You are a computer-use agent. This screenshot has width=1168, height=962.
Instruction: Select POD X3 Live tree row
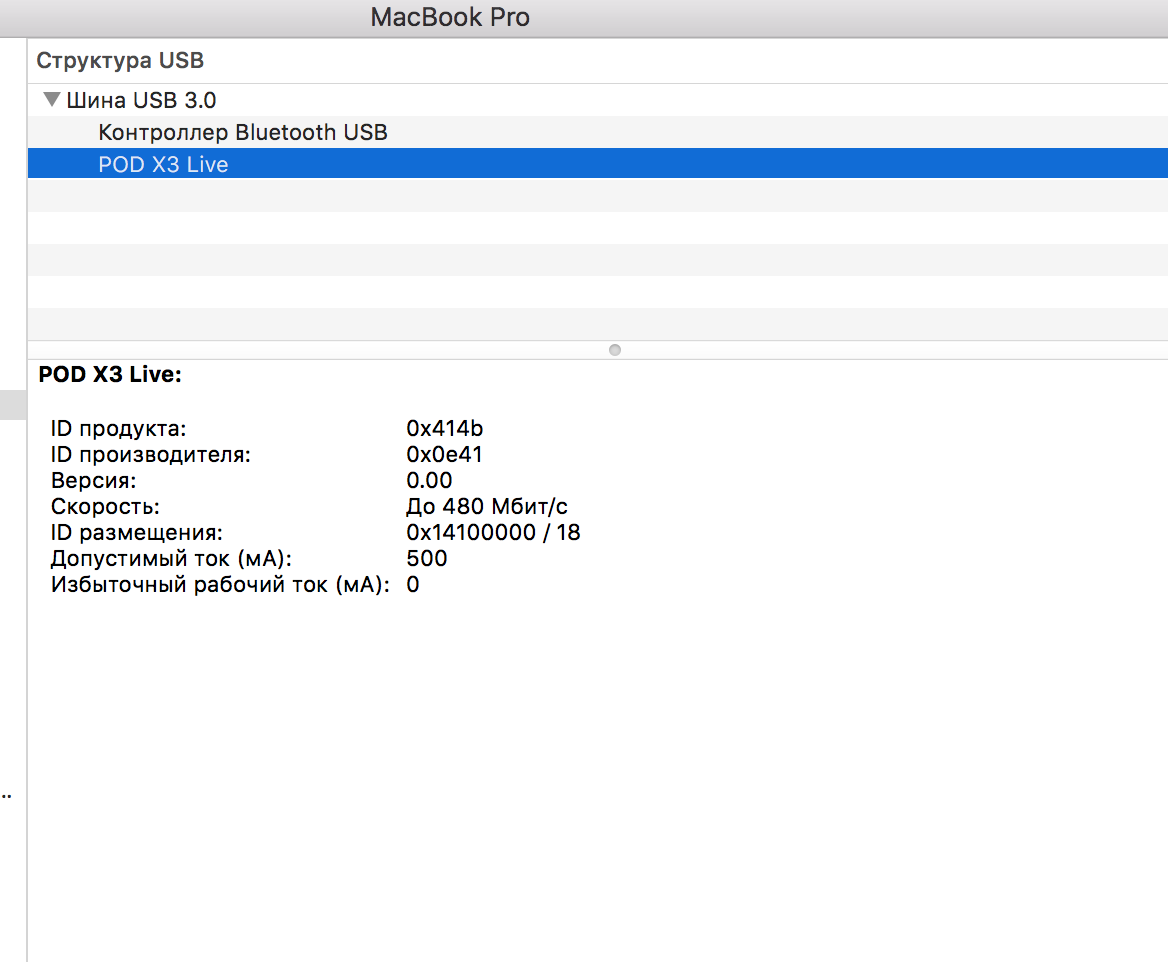[x=597, y=164]
